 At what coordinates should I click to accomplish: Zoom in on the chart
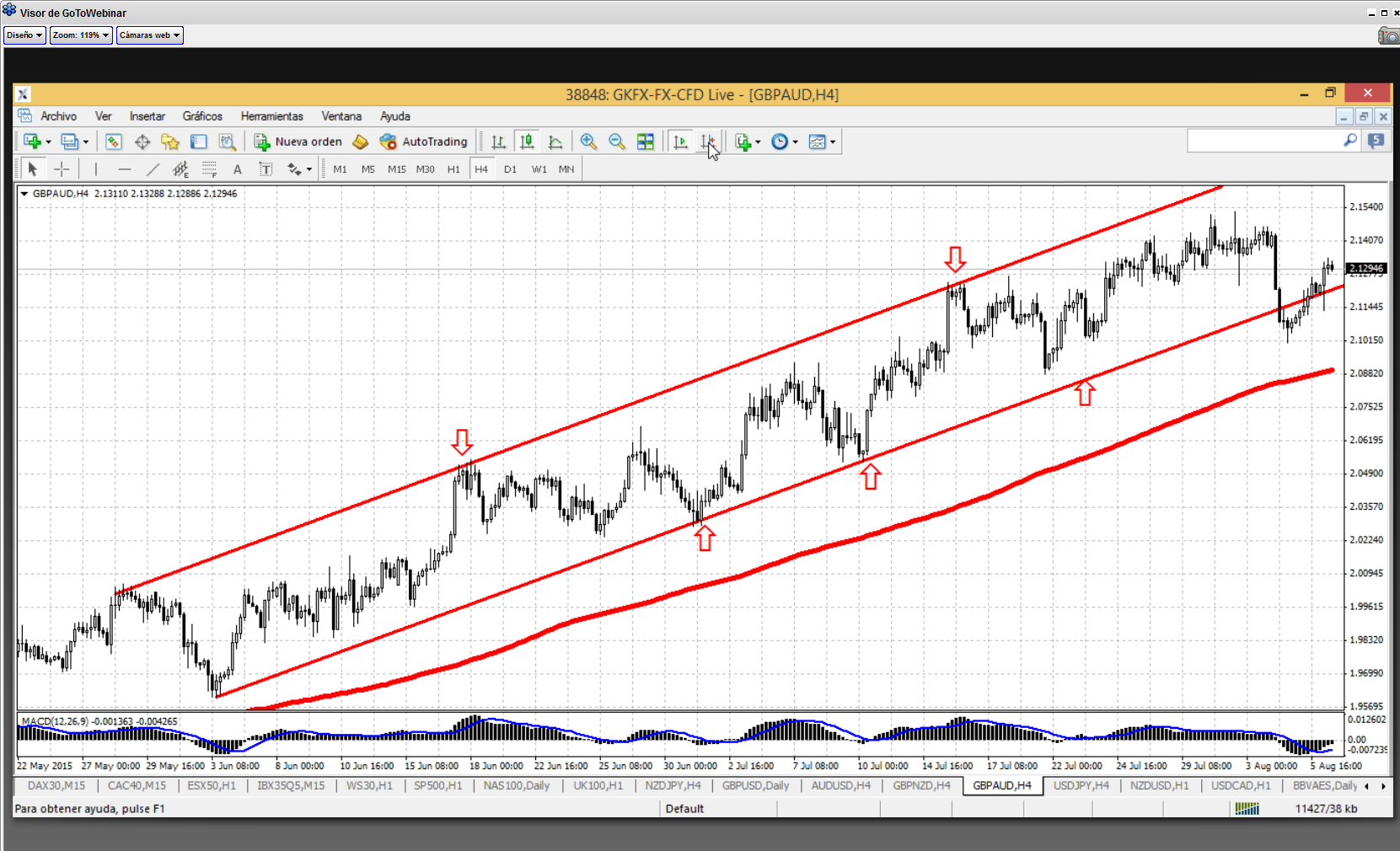pyautogui.click(x=588, y=142)
